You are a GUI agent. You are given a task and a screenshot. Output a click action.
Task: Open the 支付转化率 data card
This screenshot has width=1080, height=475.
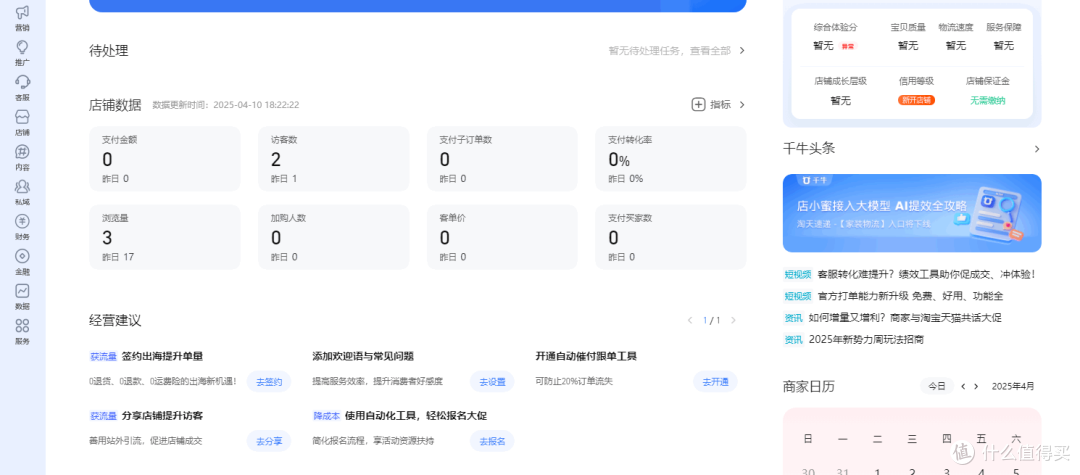[671, 158]
